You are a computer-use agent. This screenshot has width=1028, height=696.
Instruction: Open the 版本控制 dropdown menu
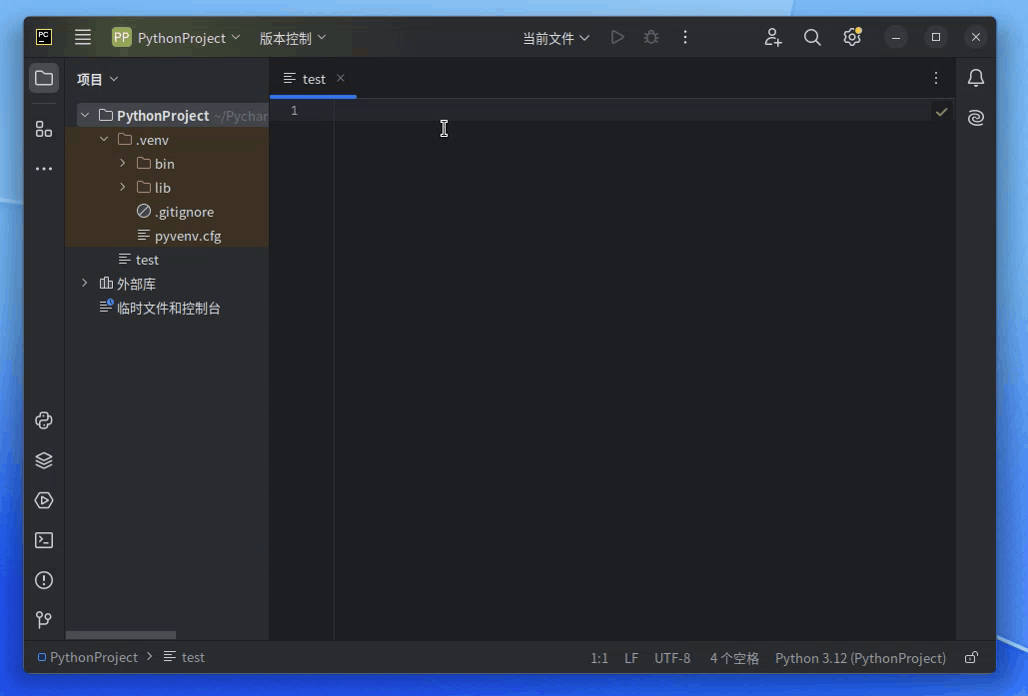pos(292,38)
